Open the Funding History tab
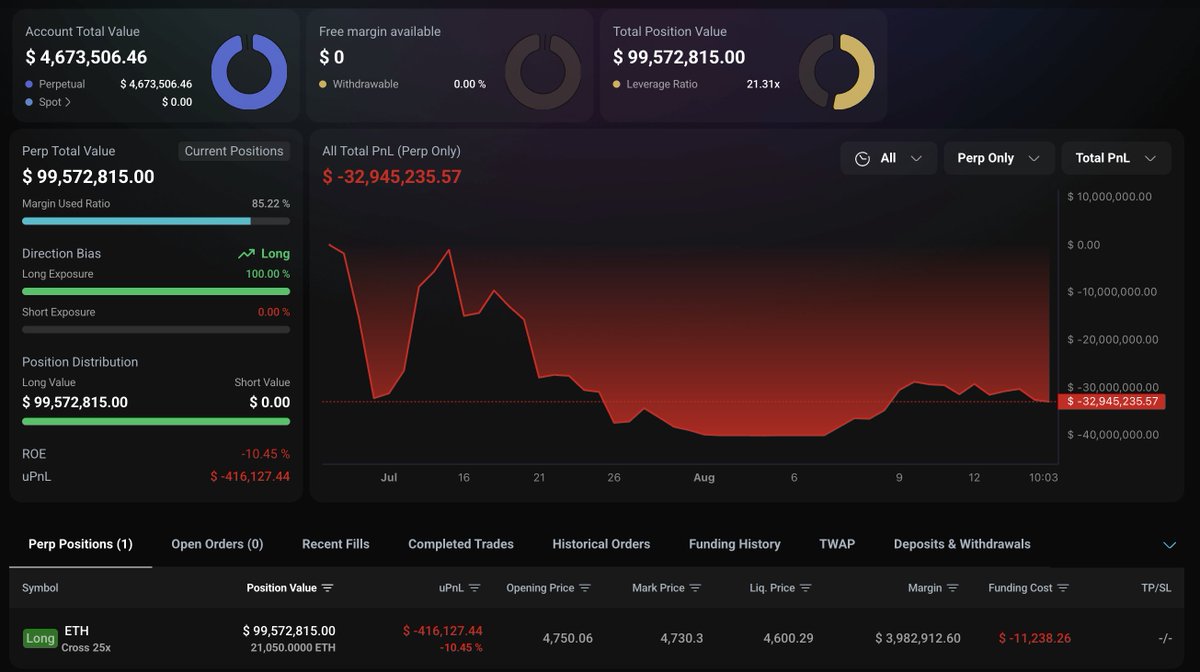 click(x=735, y=544)
